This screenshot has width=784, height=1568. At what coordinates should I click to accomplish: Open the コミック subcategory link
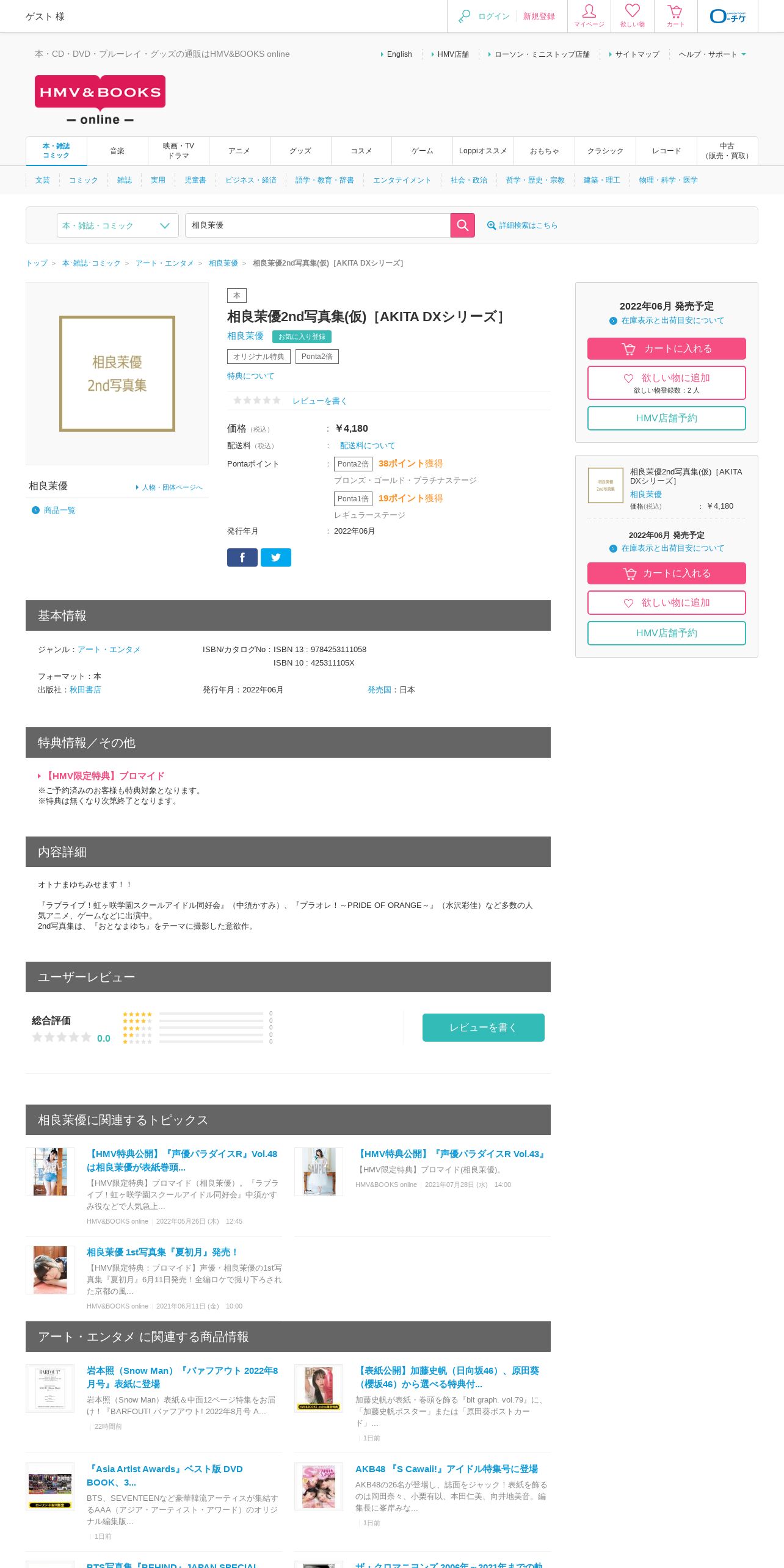point(83,180)
